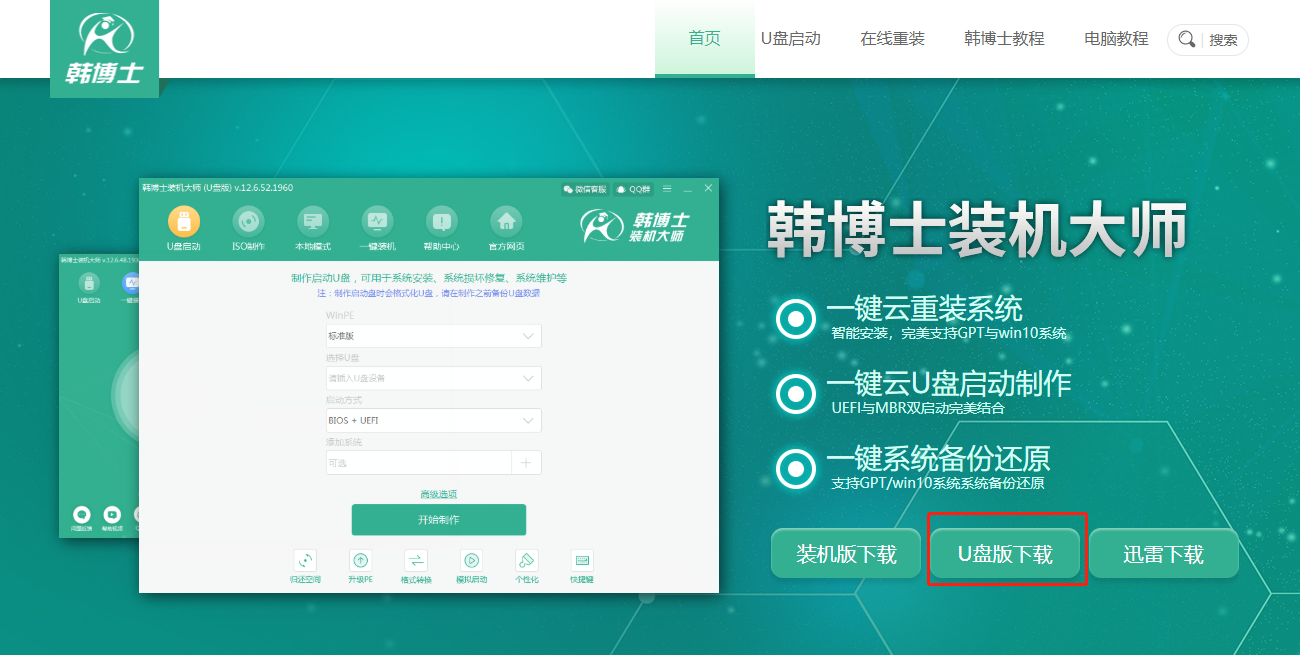Start 模拟启动 simulation
This screenshot has height=655, width=1300.
point(471,565)
